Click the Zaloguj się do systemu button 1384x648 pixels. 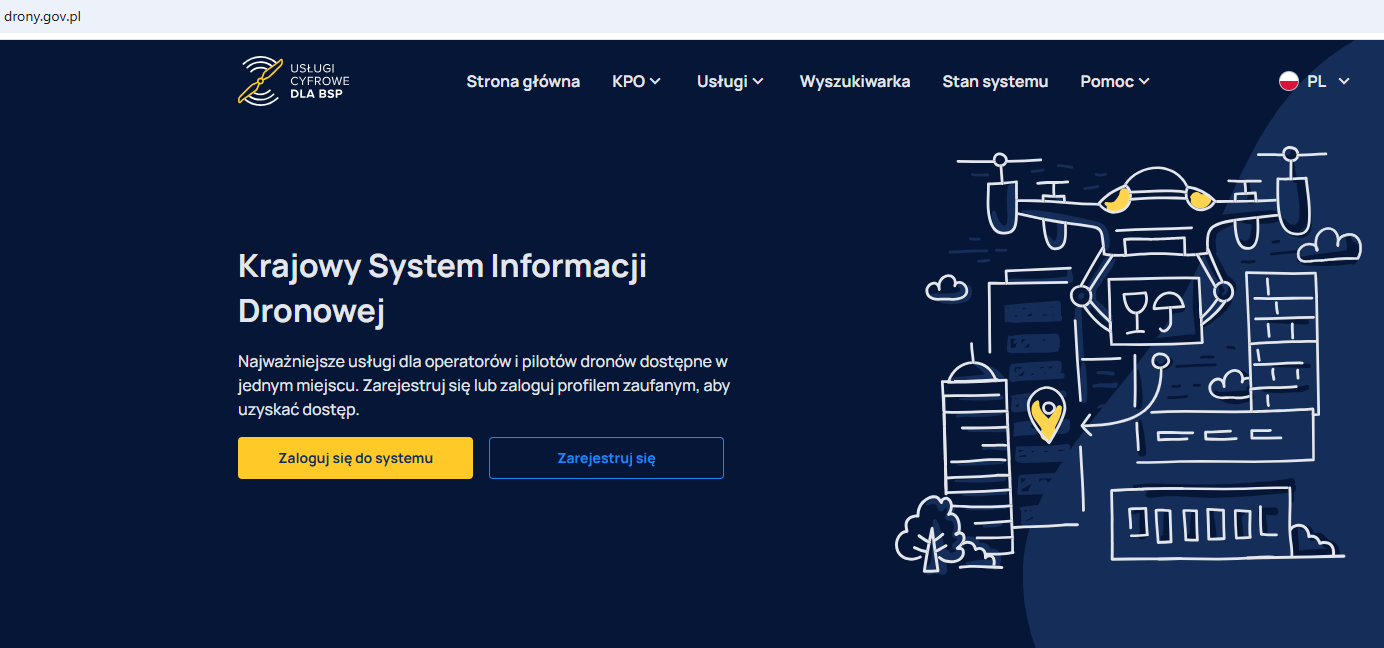click(355, 457)
